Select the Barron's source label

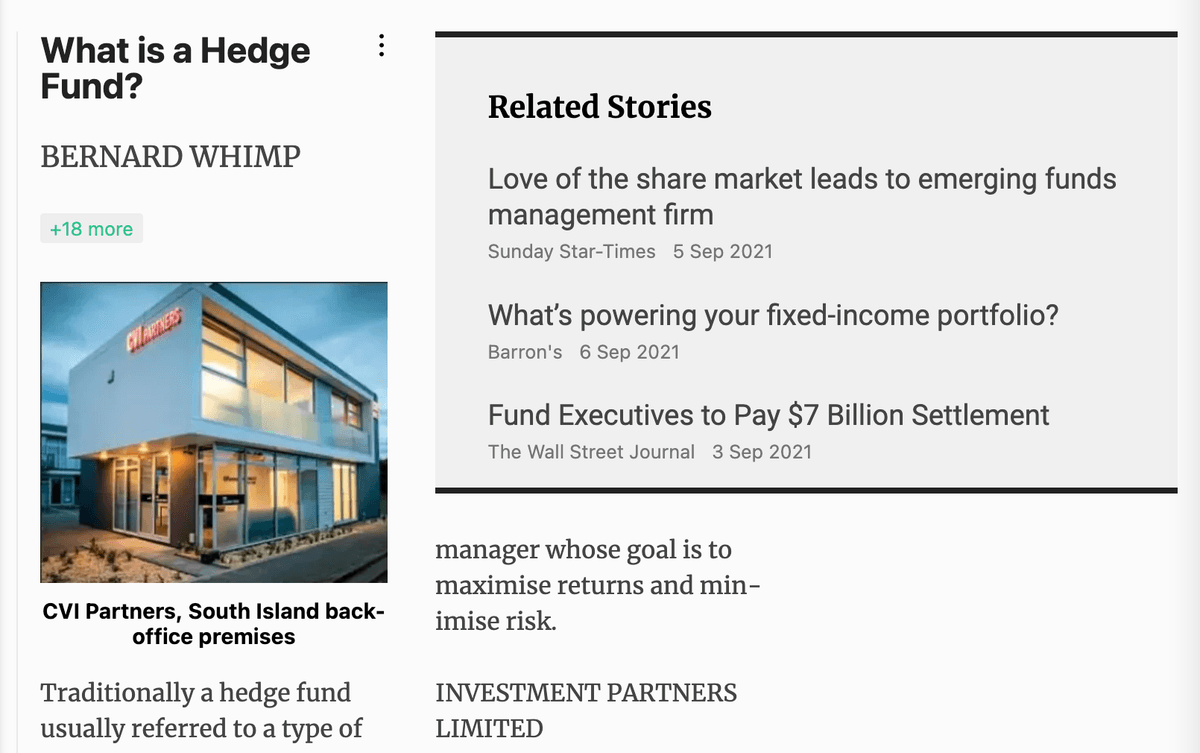pos(524,352)
